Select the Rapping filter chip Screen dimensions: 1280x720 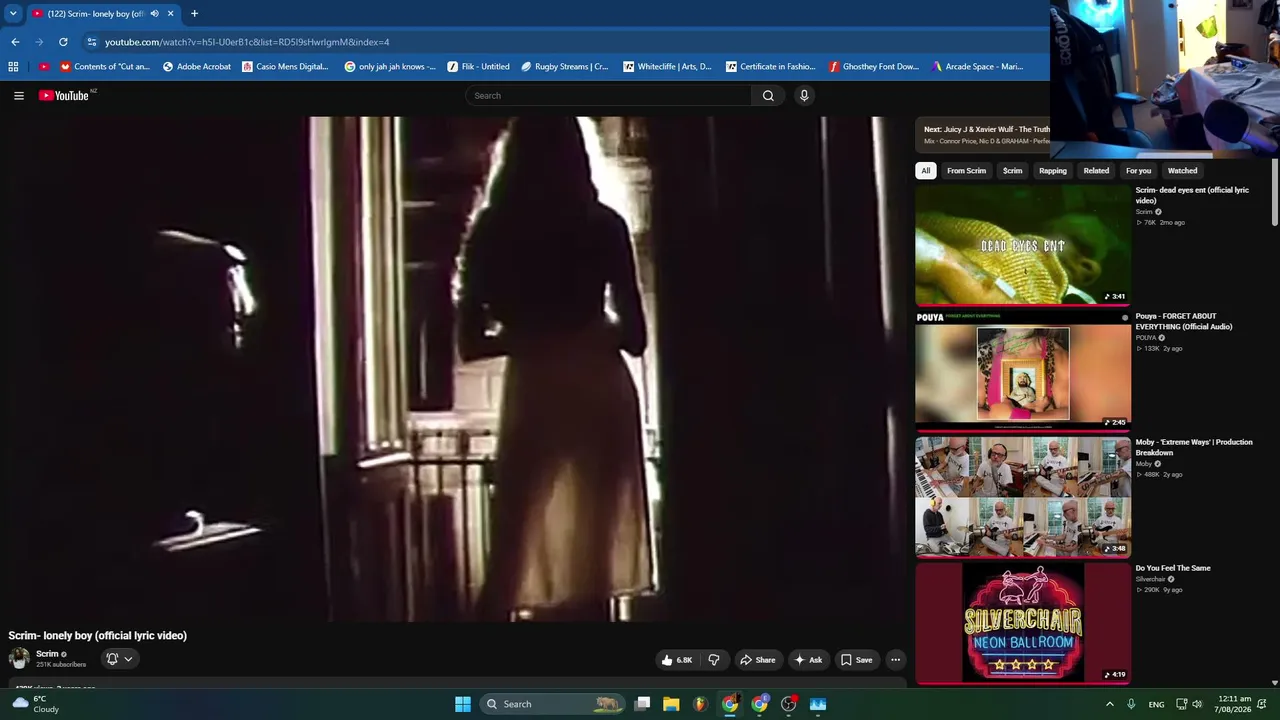pos(1053,171)
